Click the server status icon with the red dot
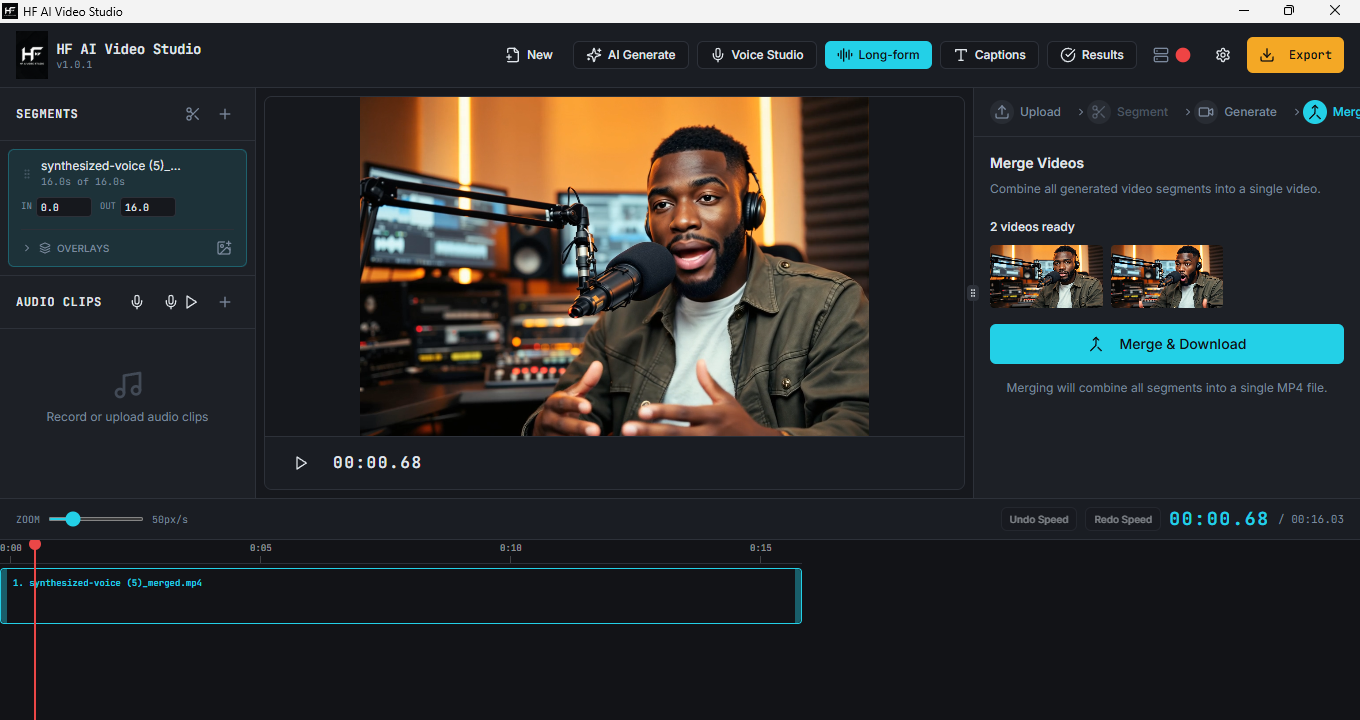 tap(1171, 55)
